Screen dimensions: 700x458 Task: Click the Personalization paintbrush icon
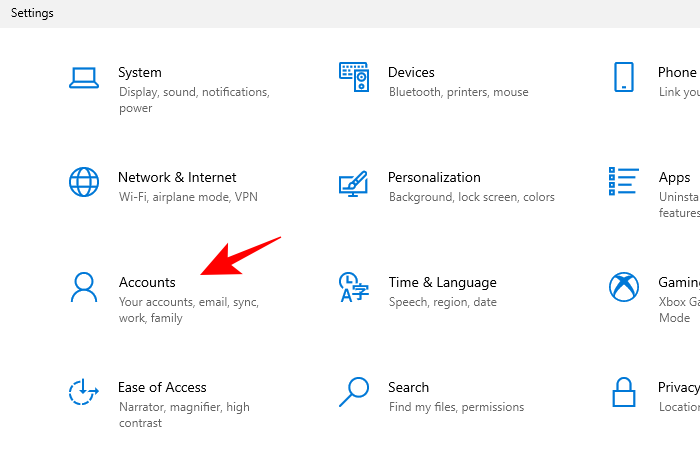[x=354, y=182]
